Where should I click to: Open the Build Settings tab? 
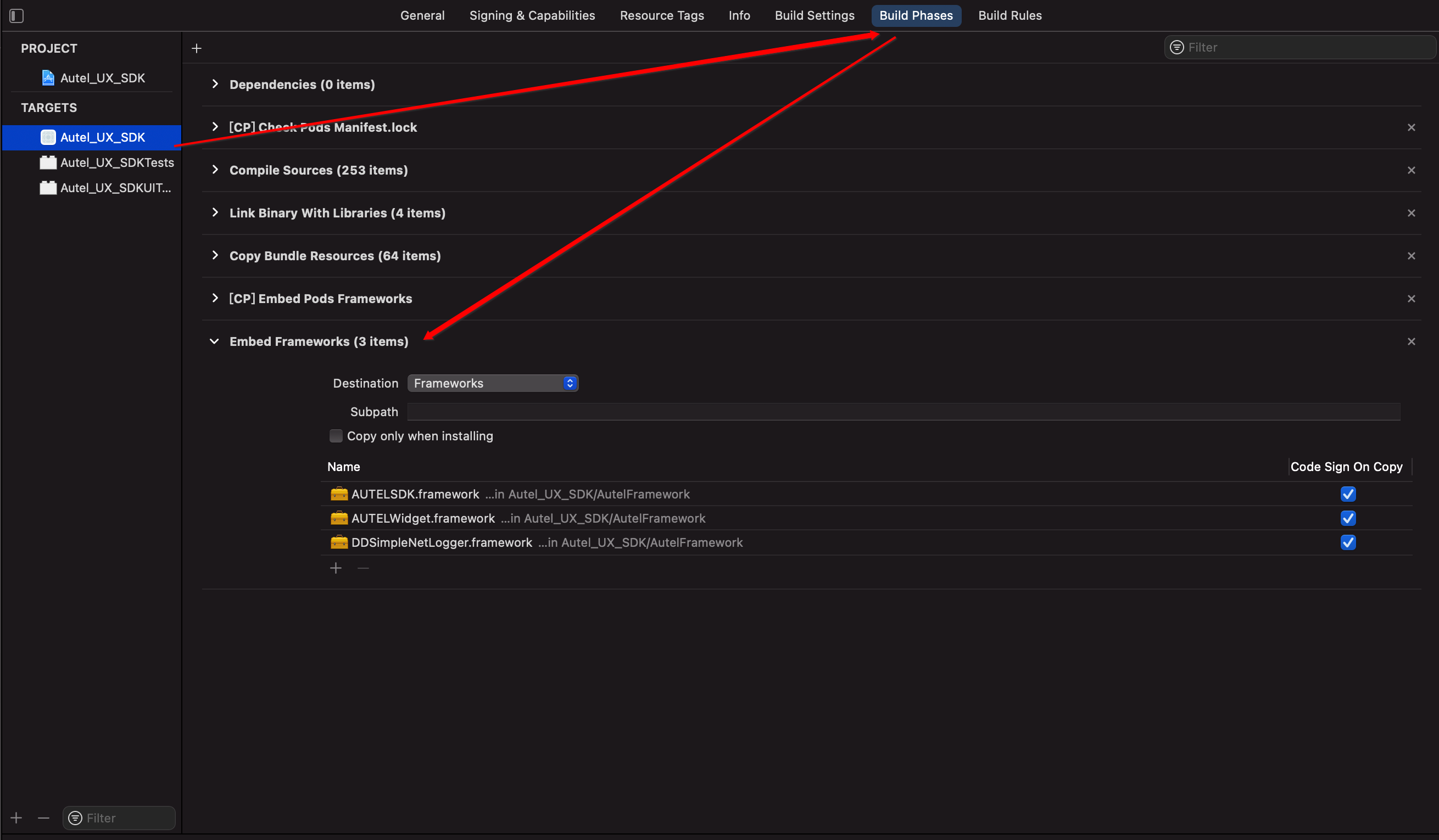(814, 15)
